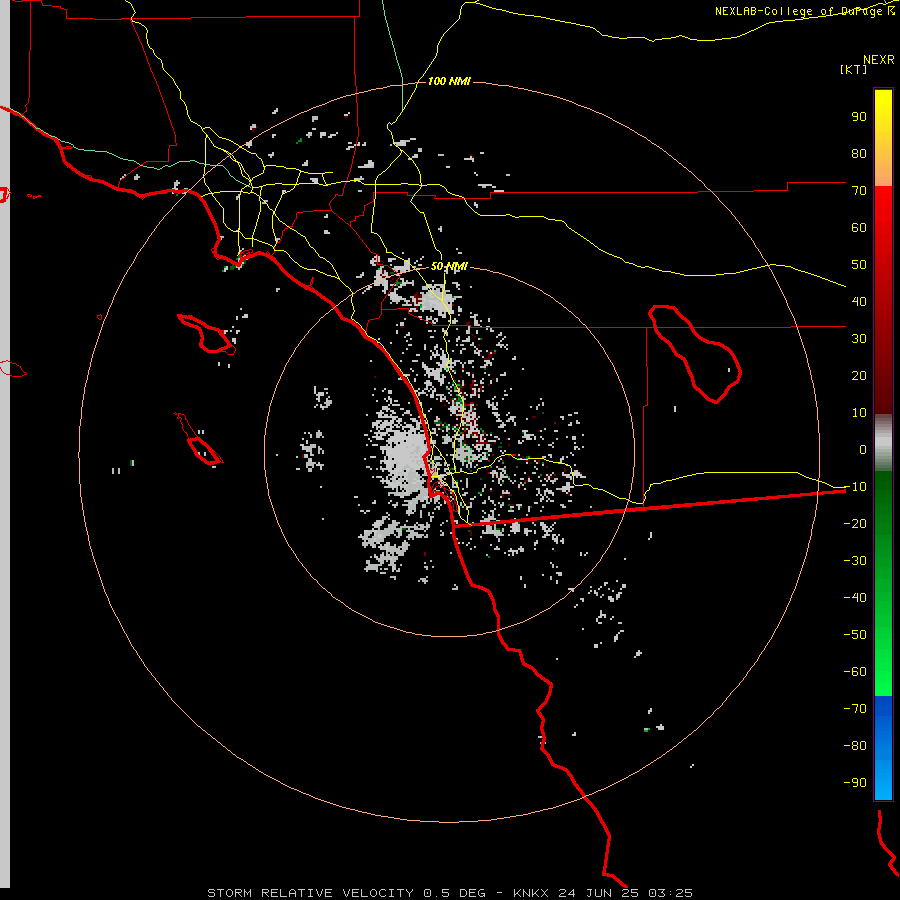Viewport: 900px width, 900px height.
Task: Click the -50 value on the velocity scale
Action: click(x=855, y=635)
